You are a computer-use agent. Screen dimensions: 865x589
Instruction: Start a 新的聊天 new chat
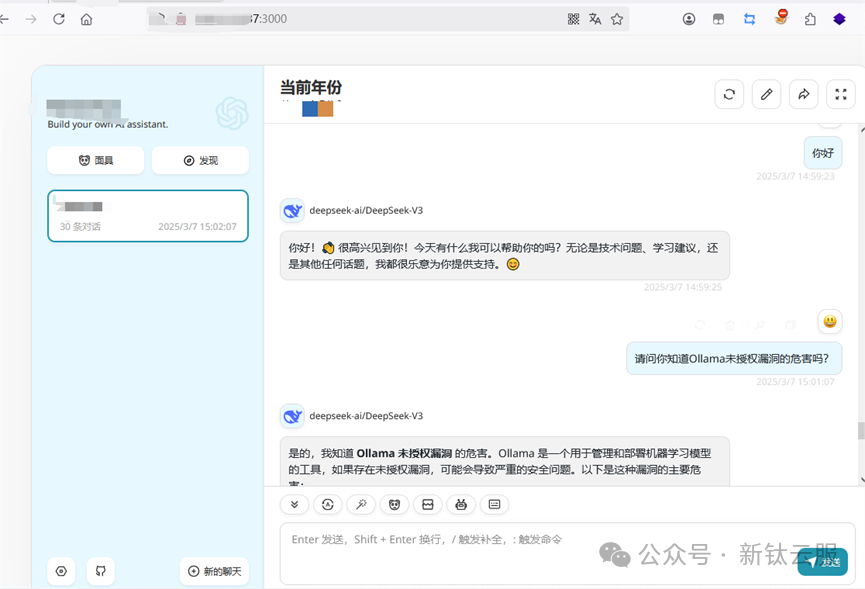point(214,571)
